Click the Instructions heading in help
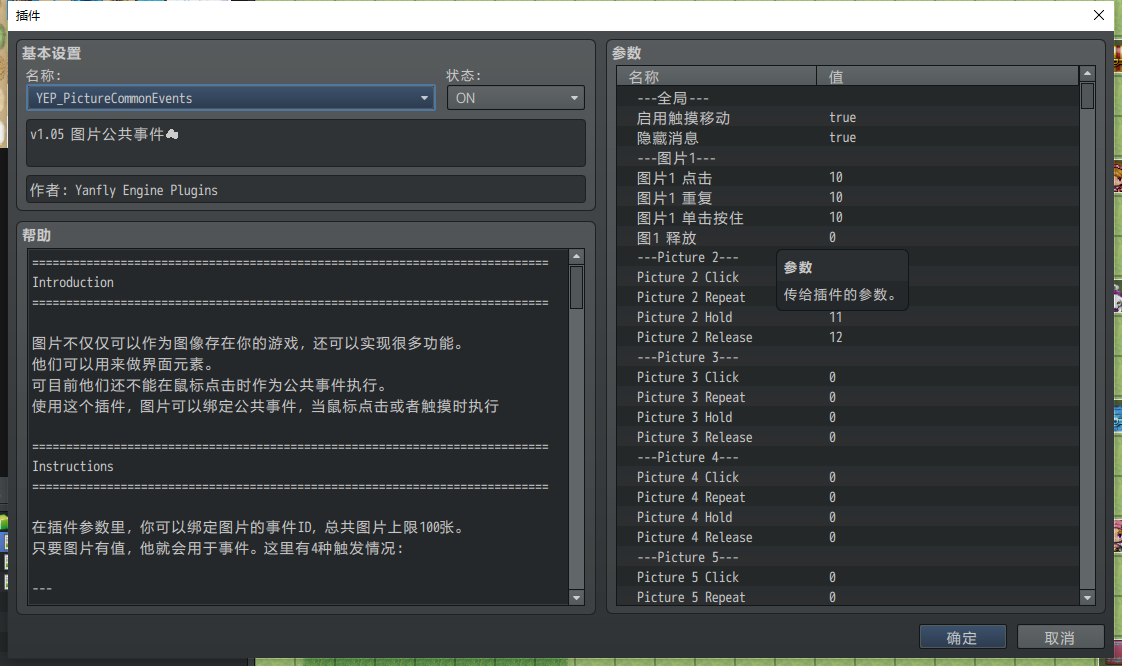1122x666 pixels. pos(73,466)
